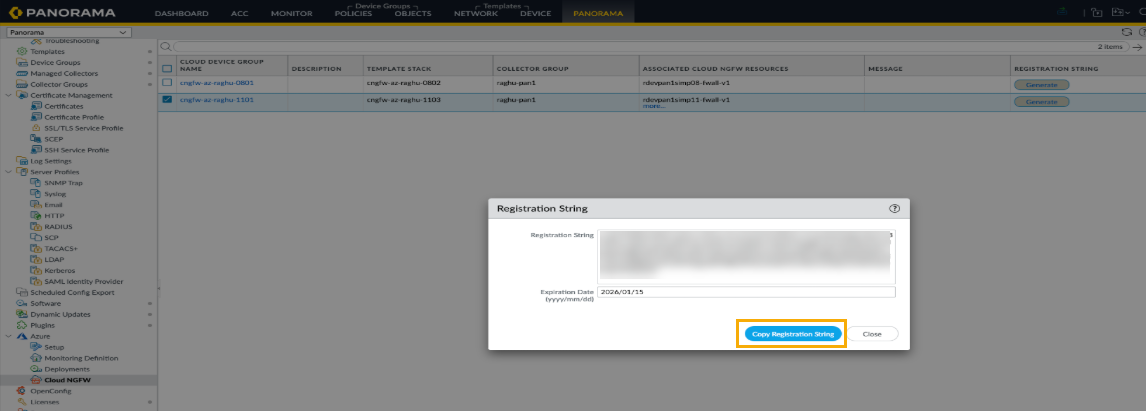Click Copy Registration String button
This screenshot has width=1146, height=411.
point(792,334)
